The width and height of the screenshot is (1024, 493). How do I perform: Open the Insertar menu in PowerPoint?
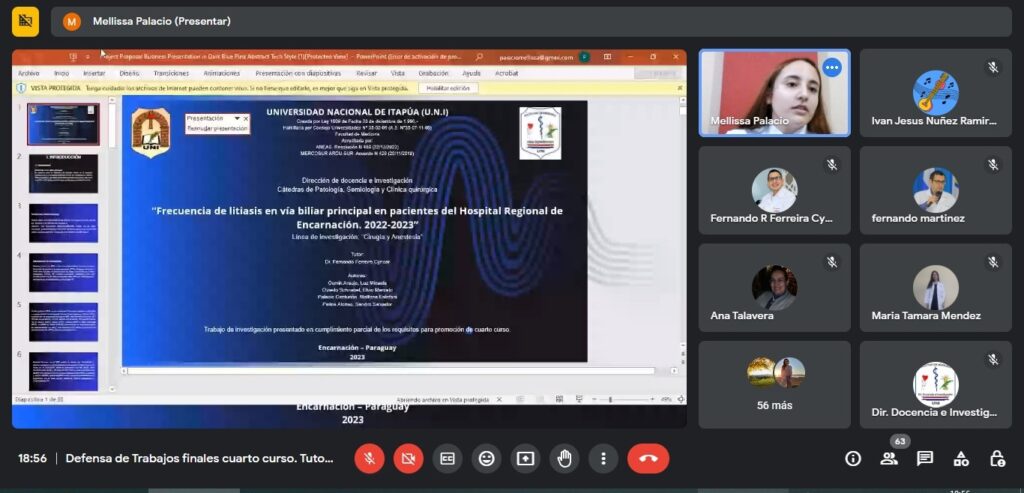coord(94,73)
